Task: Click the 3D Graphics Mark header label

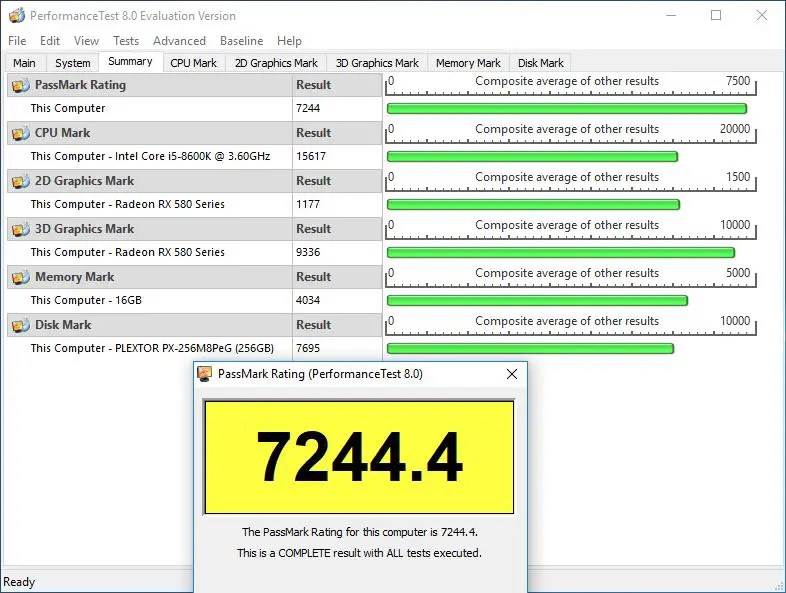Action: (85, 229)
